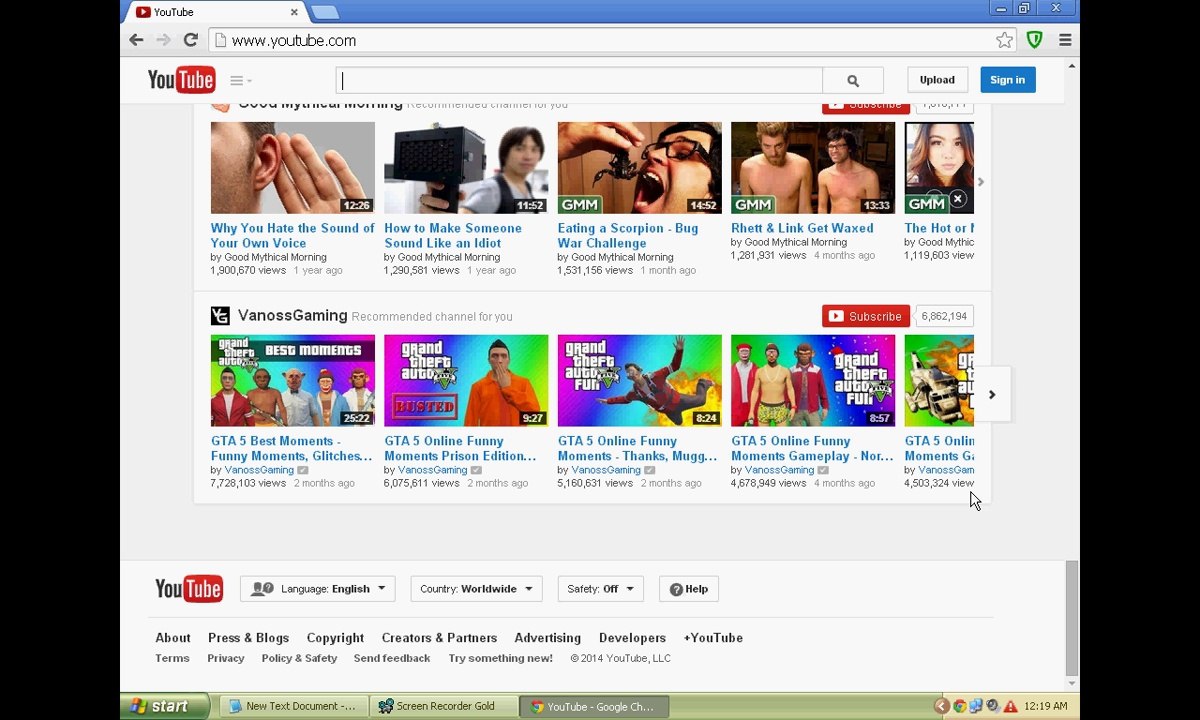Switch to YouTube - Google Chrome taskbar item

pos(594,706)
